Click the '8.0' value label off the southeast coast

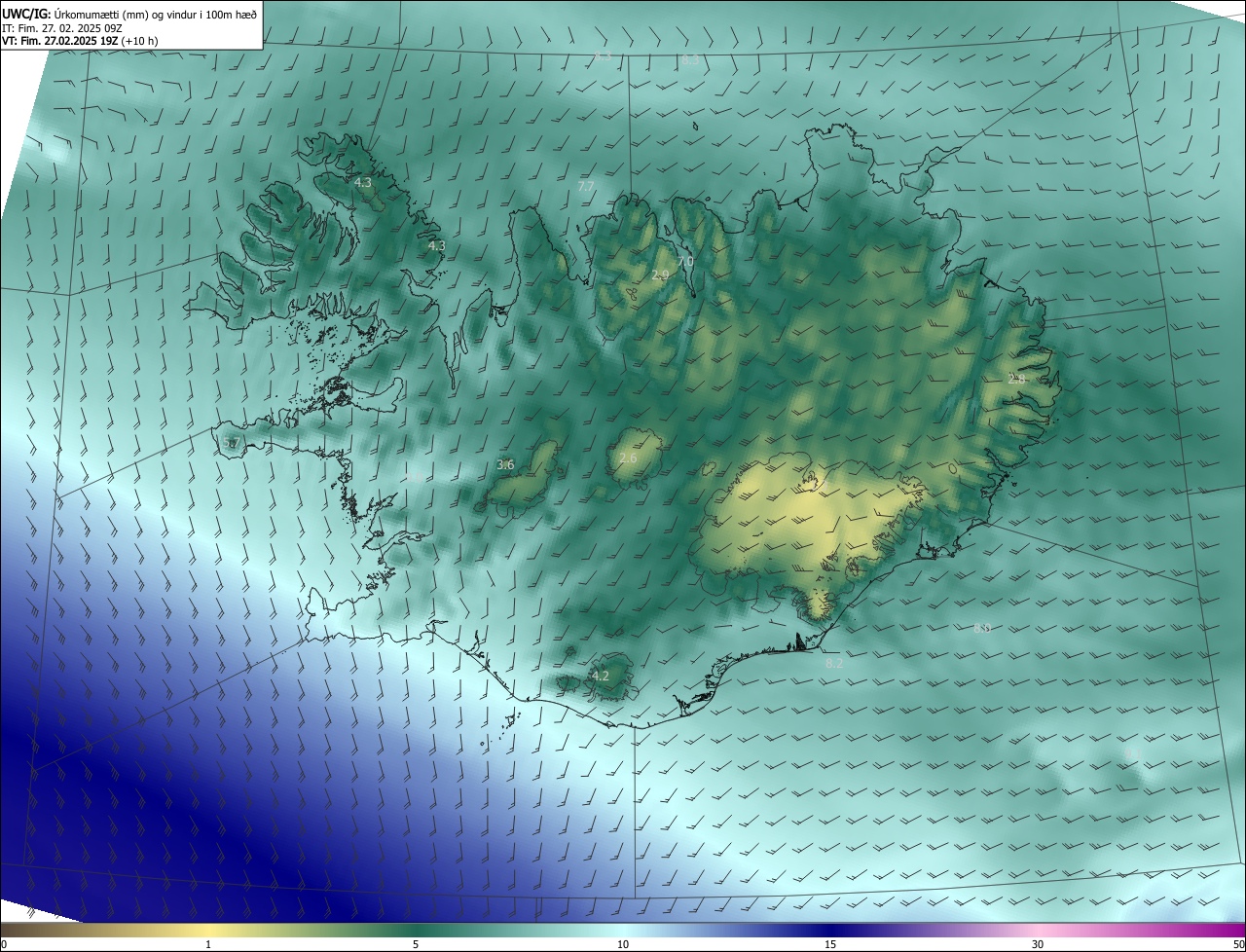click(x=982, y=628)
